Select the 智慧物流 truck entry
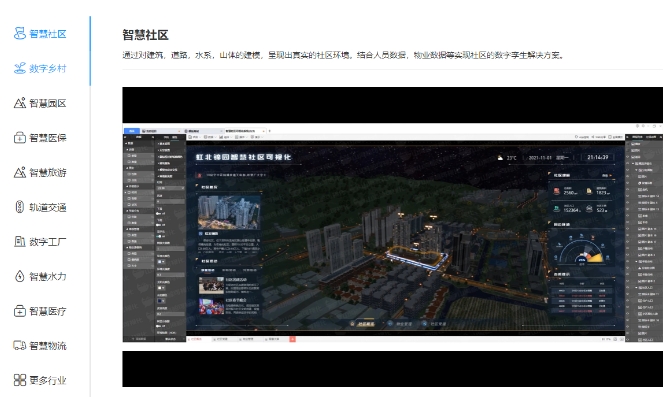Image resolution: width=664 pixels, height=397 pixels. (40, 346)
